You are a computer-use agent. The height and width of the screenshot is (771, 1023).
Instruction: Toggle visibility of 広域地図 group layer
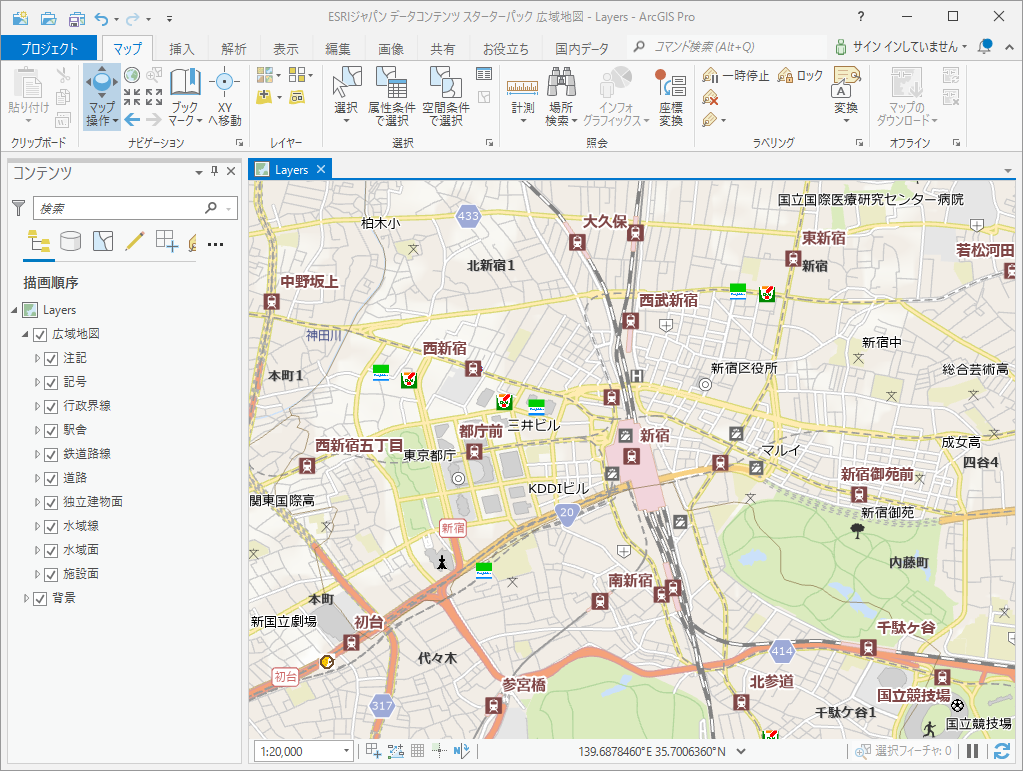click(x=40, y=335)
